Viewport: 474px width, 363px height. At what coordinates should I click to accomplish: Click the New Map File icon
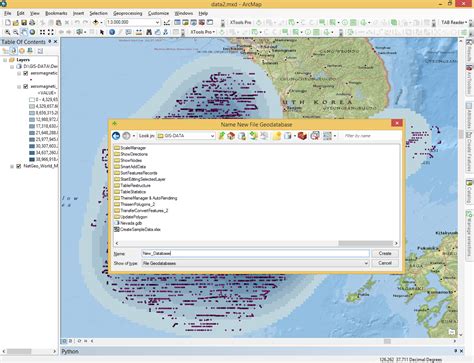click(x=8, y=23)
